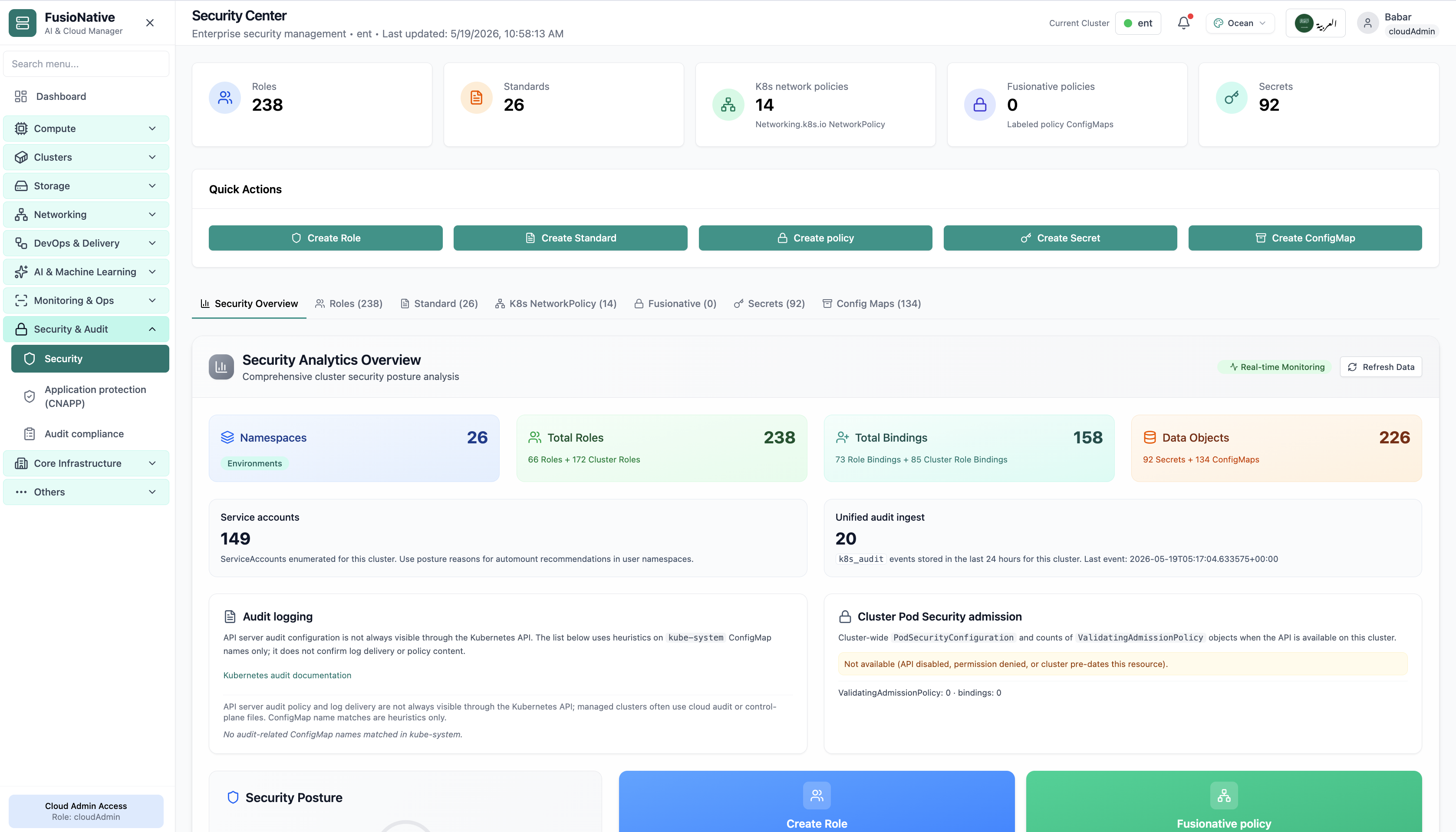Screen dimensions: 1456x832
Task: Click the Dashboard grid icon in sidebar
Action: (21, 96)
